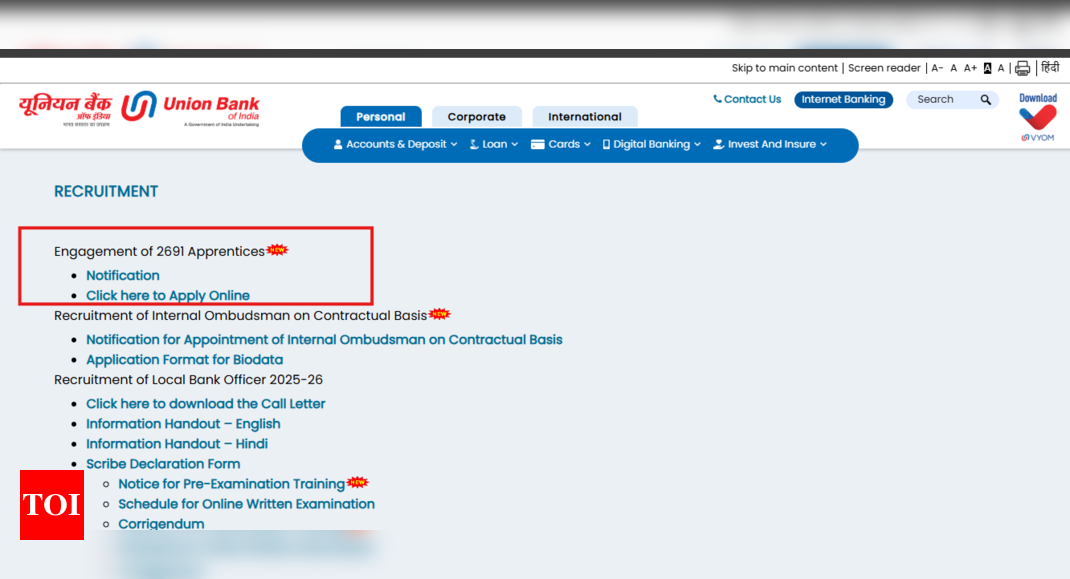
Task: Decrease font size with A- icon
Action: tap(937, 68)
